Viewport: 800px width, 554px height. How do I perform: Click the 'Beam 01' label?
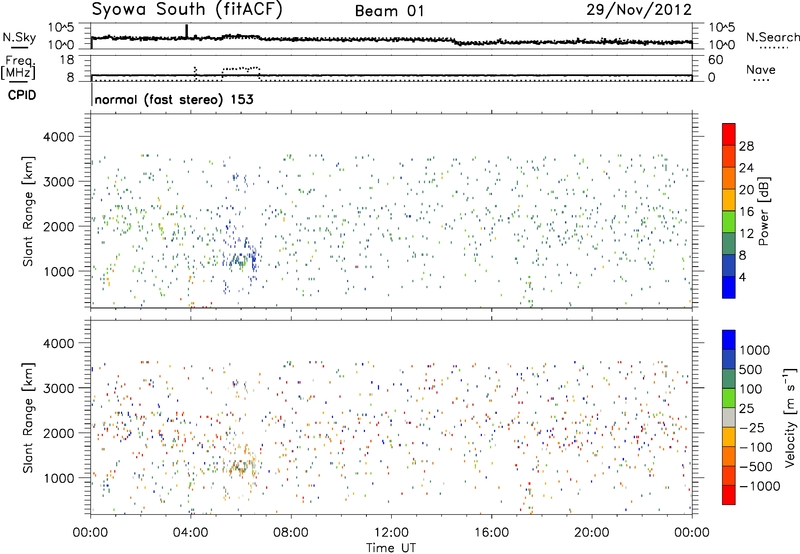[x=389, y=11]
